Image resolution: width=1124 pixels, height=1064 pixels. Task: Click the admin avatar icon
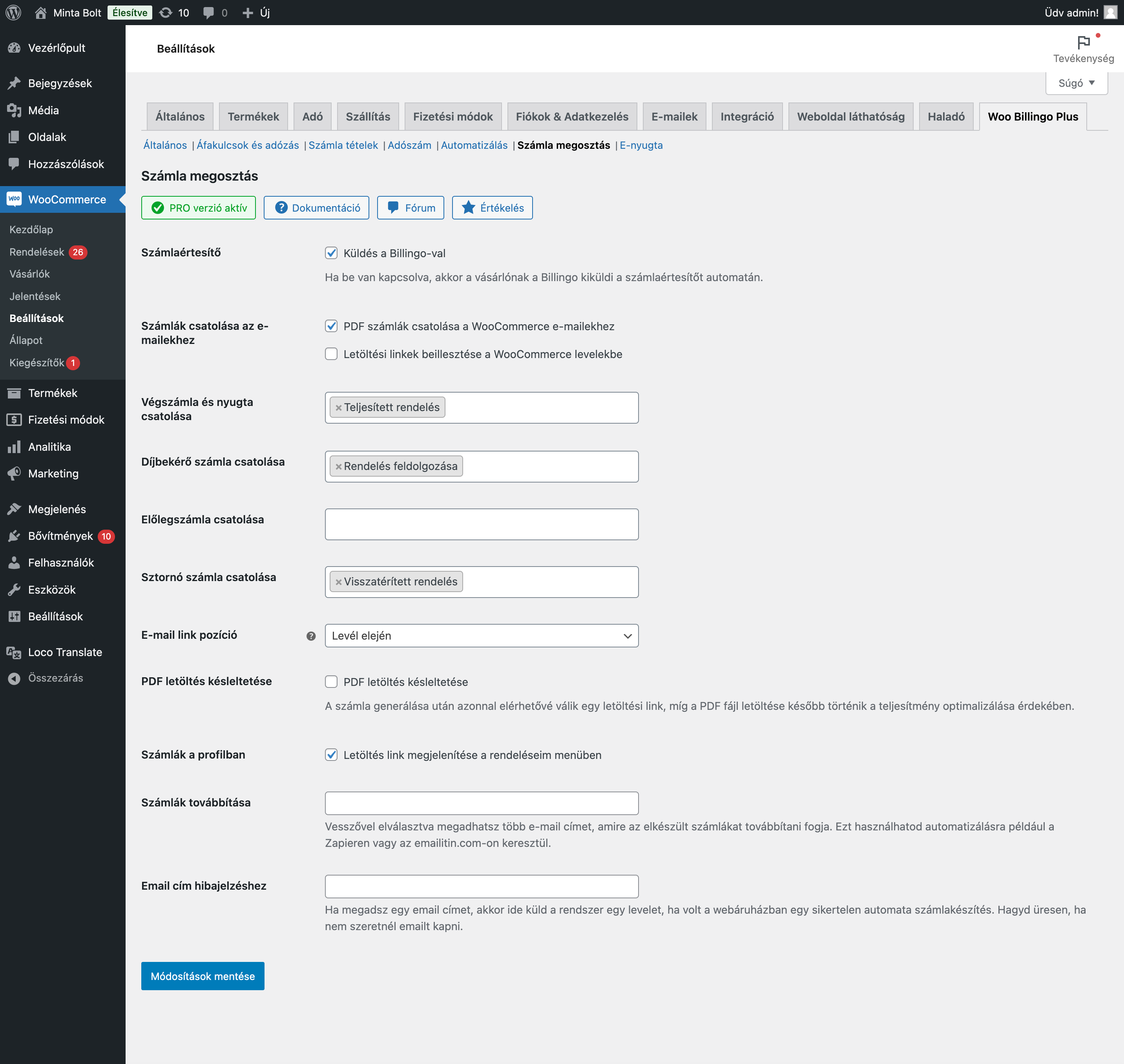(x=1110, y=13)
